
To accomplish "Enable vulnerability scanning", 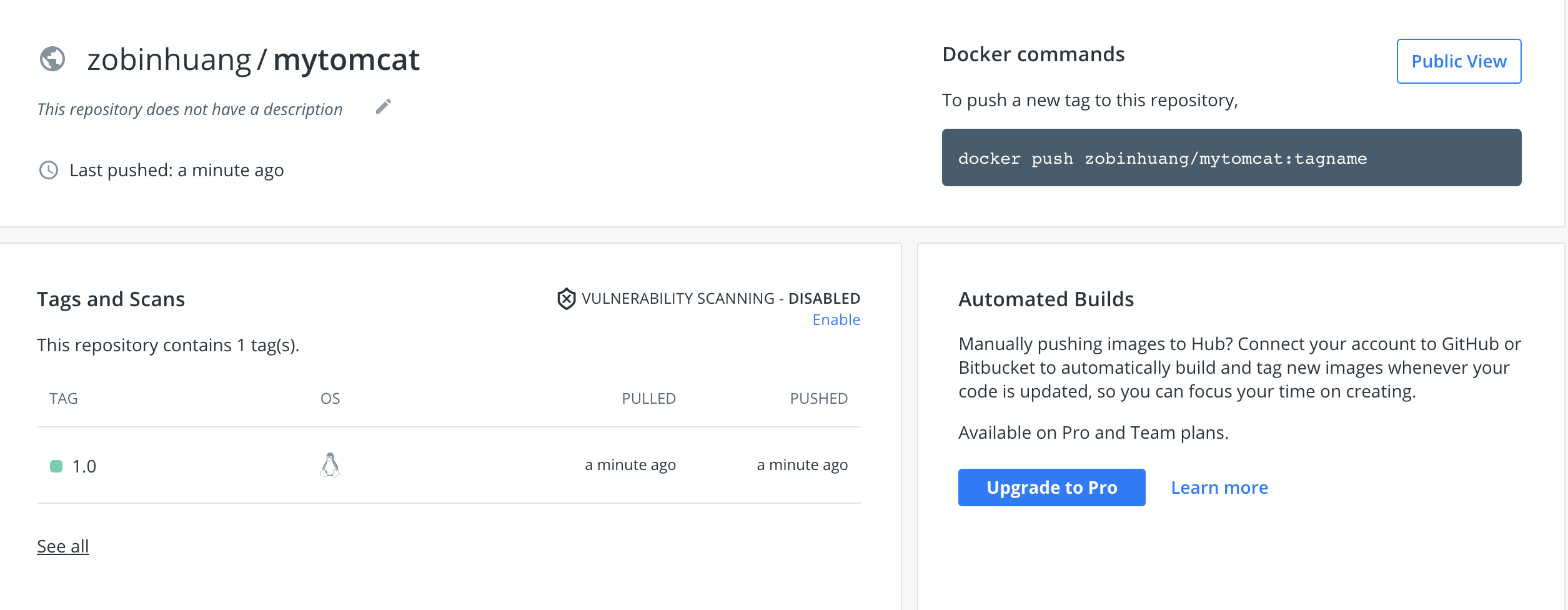I will pyautogui.click(x=836, y=319).
